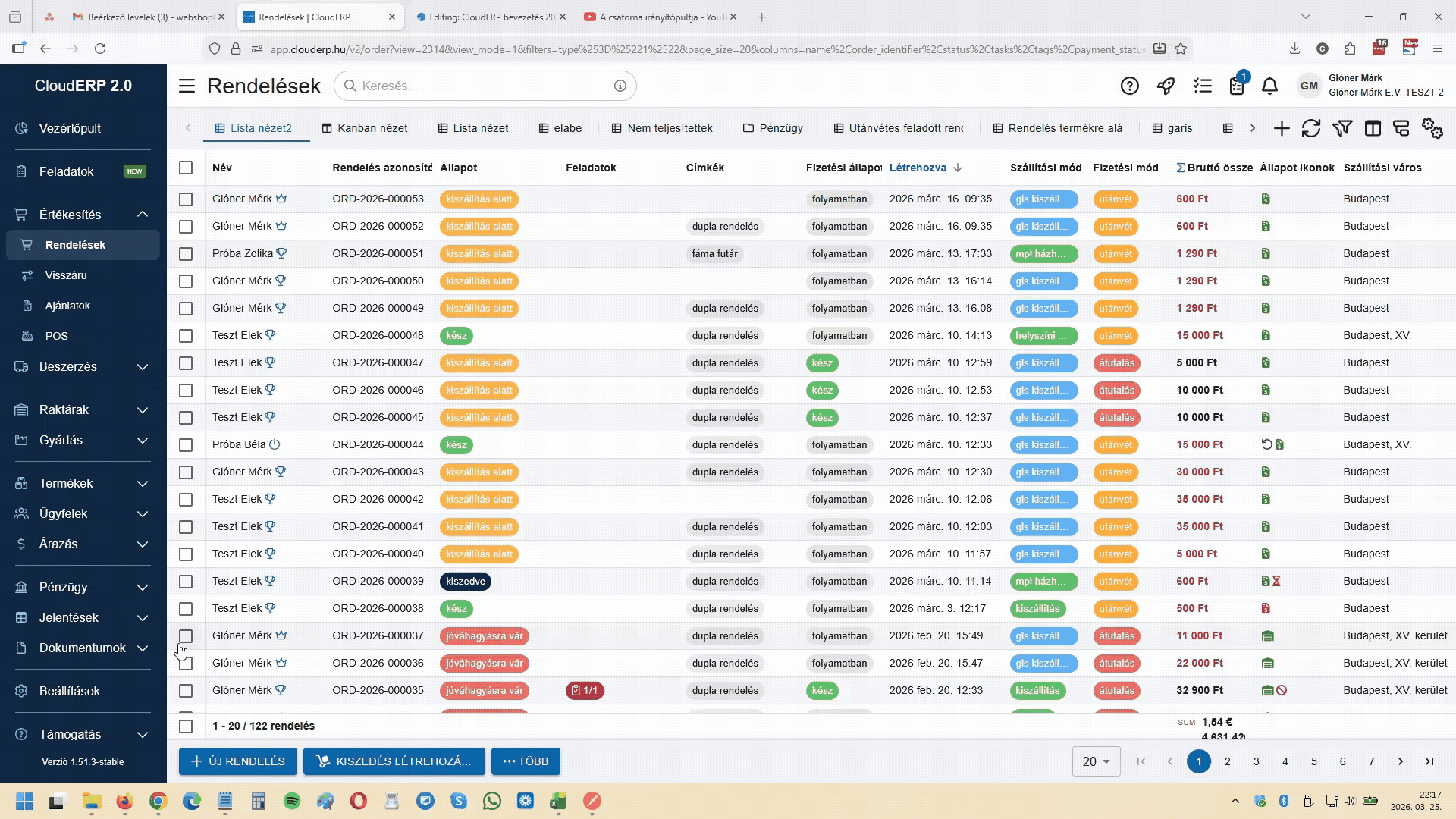This screenshot has height=819, width=1456.
Task: Check the box for order ORD-2026-000053
Action: [186, 199]
